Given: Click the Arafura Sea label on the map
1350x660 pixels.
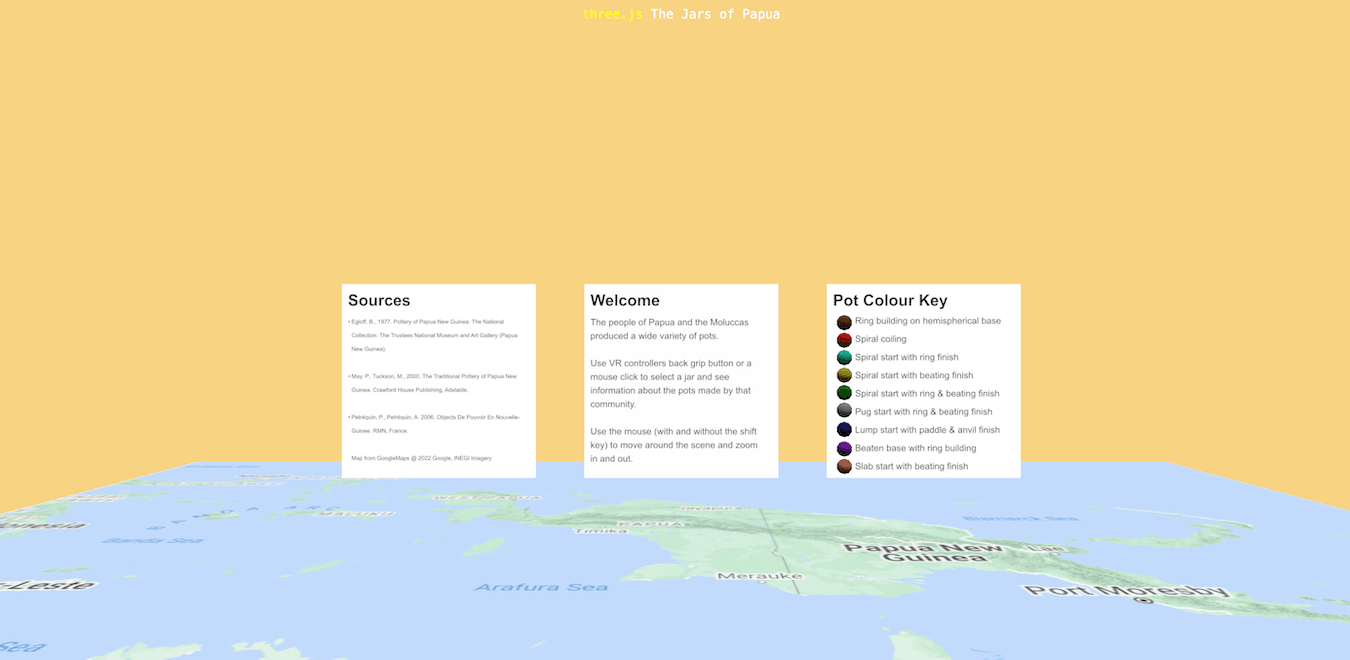Looking at the screenshot, I should pyautogui.click(x=541, y=587).
